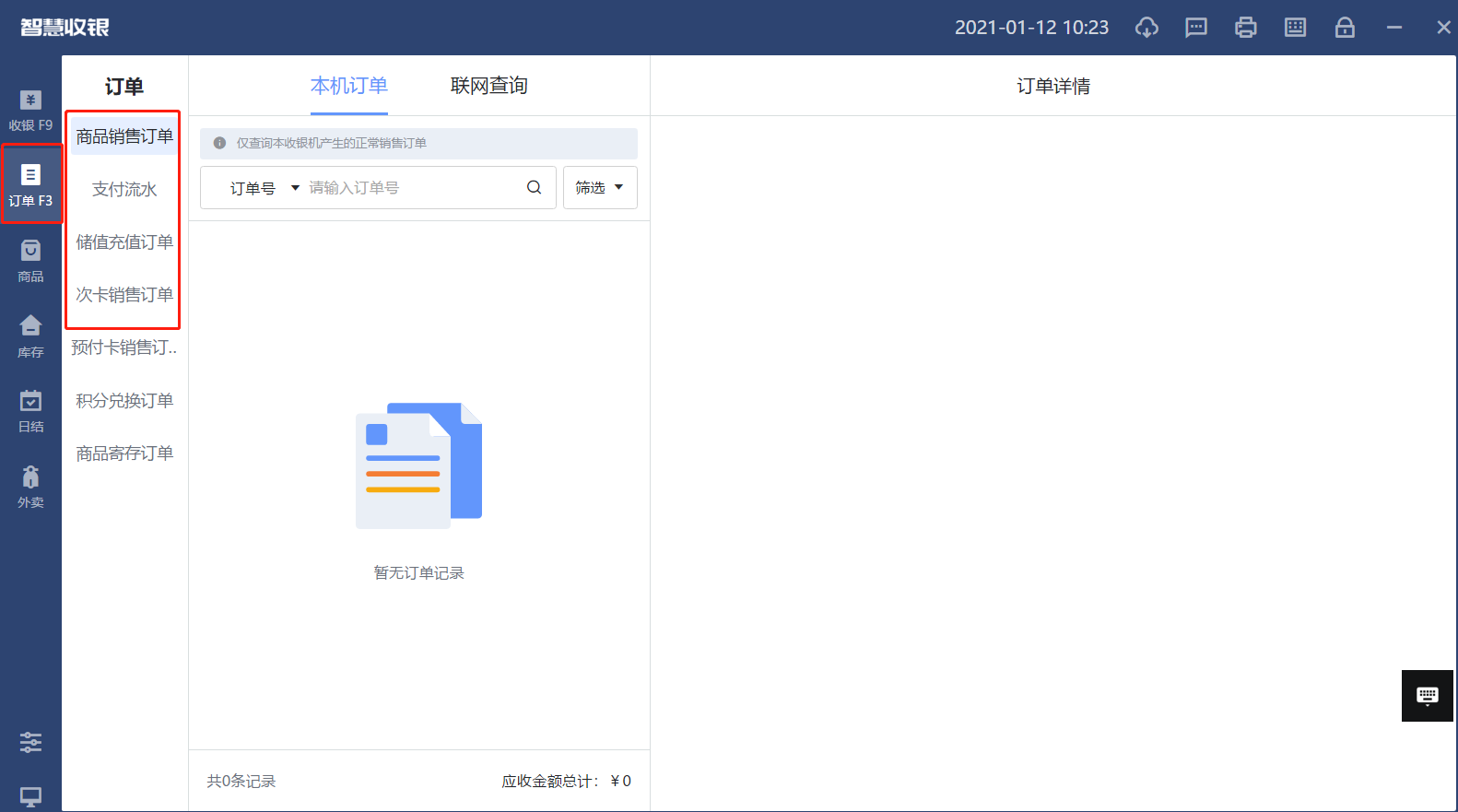Expand the 订单号 search type dropdown
Viewport: 1458px width, 812px height.
click(264, 188)
